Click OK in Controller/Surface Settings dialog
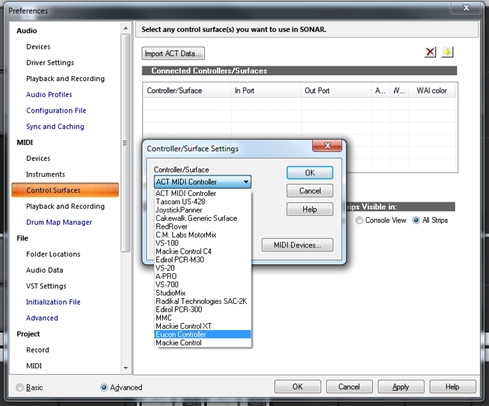 [x=310, y=173]
